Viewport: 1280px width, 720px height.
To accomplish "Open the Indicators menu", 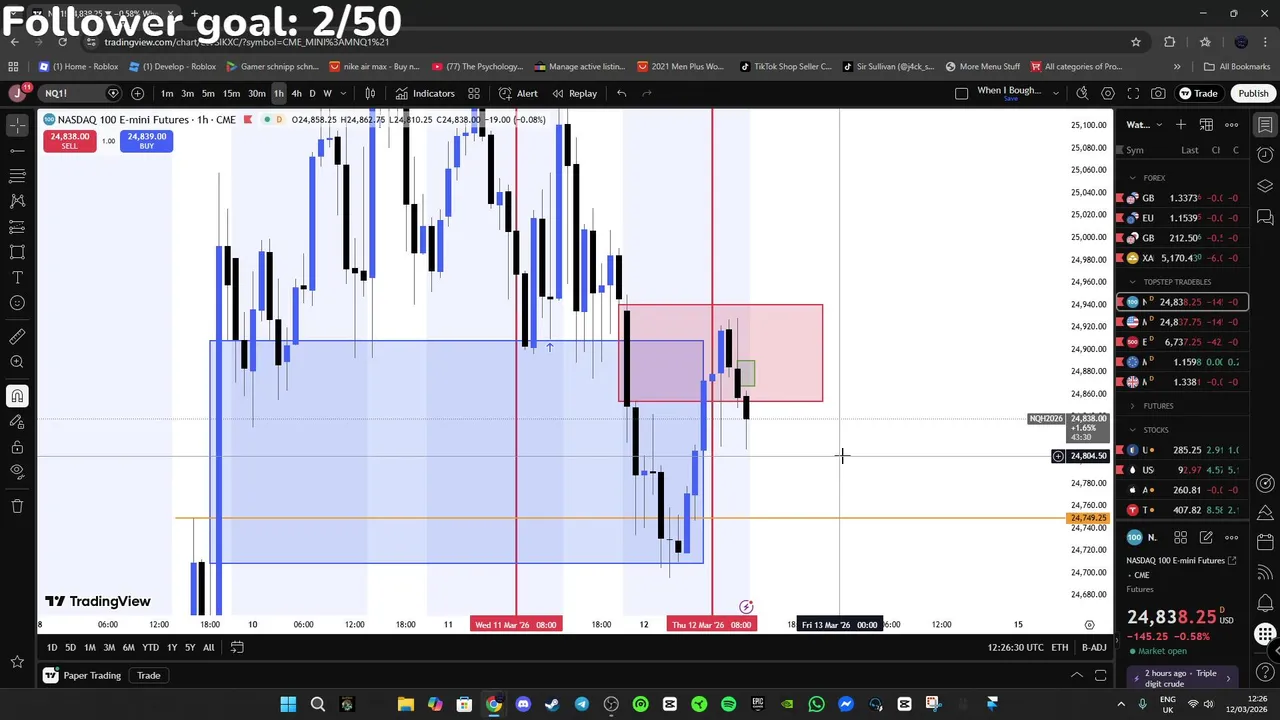I will pos(424,93).
